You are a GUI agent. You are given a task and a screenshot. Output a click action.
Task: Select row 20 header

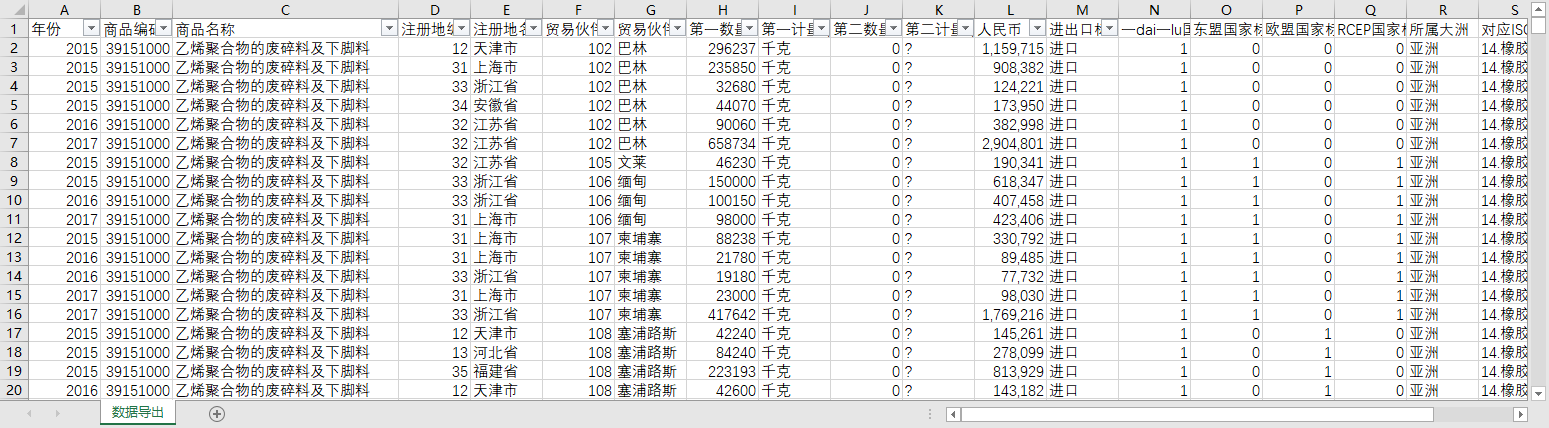(14, 390)
